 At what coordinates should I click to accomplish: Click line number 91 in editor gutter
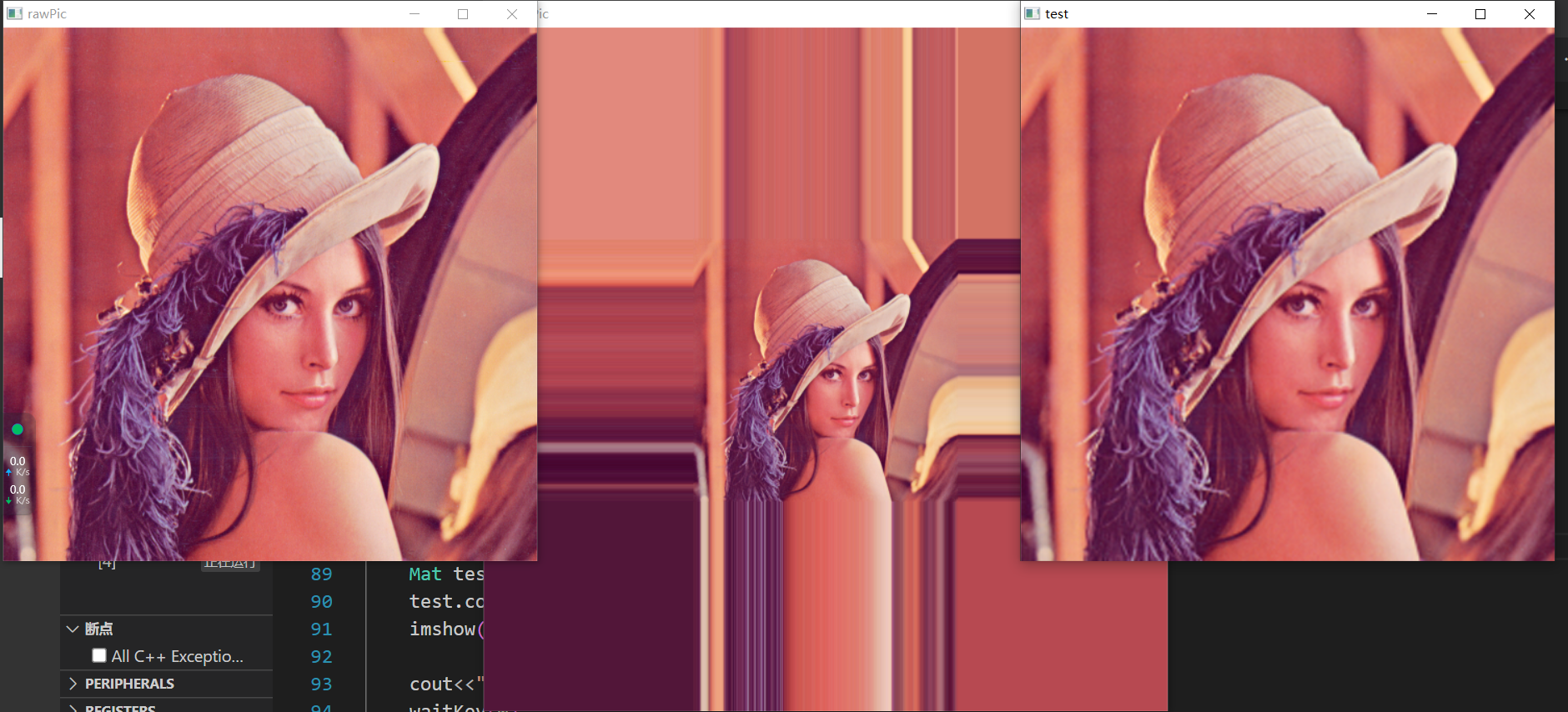click(x=321, y=629)
